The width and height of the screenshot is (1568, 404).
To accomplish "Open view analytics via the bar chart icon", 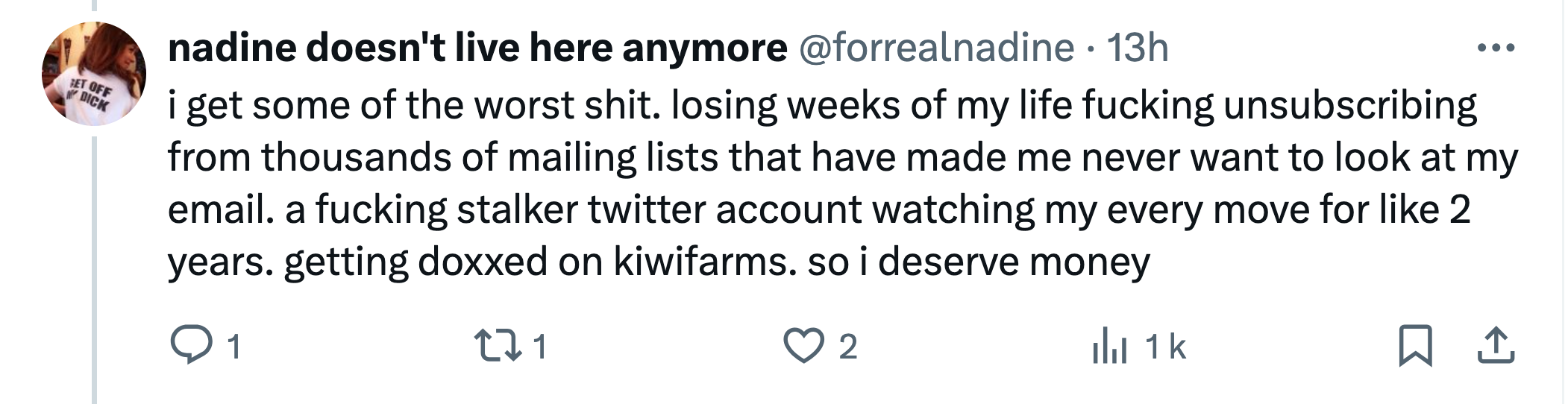I will tap(1109, 347).
